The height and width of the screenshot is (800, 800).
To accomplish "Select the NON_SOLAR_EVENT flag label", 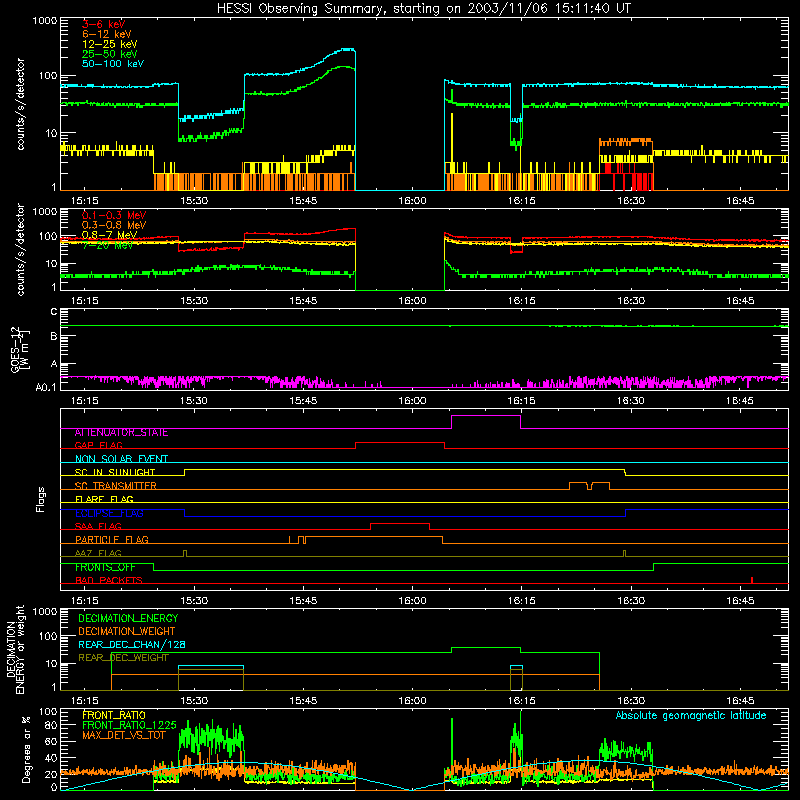I will 121,459.
